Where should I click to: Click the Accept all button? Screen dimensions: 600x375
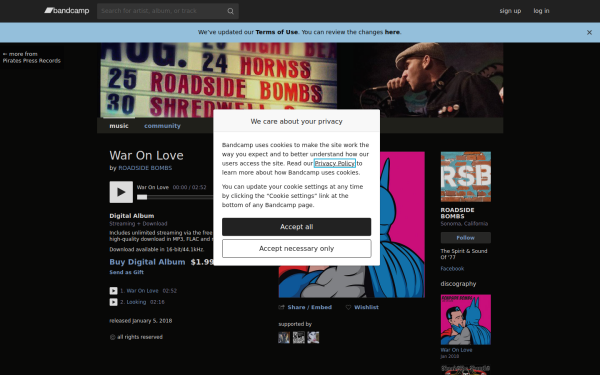click(297, 227)
